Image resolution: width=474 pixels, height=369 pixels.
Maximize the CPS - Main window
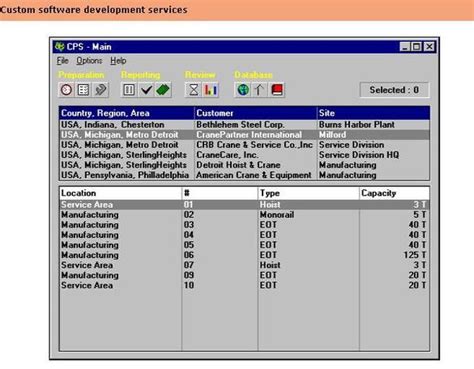tap(416, 47)
